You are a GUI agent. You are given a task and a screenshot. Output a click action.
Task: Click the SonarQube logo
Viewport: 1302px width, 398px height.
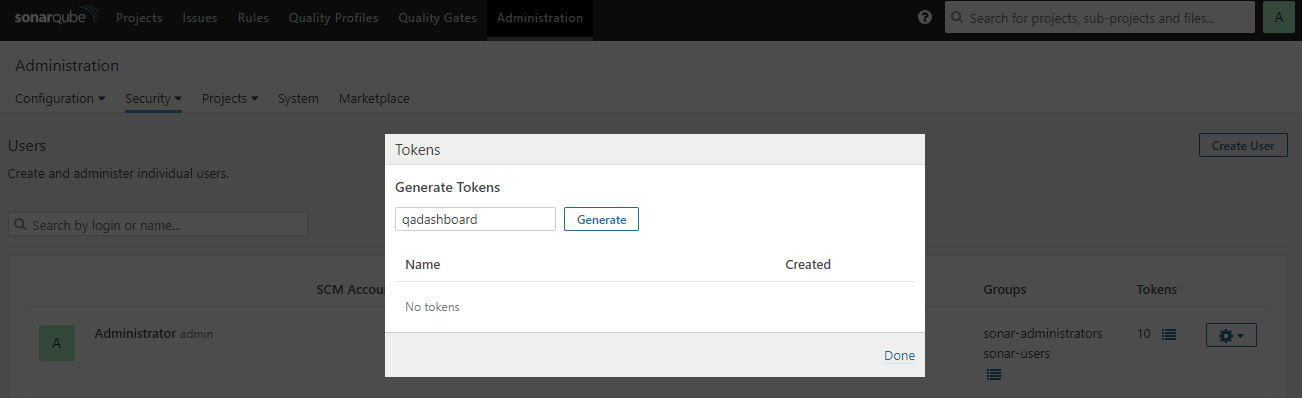[56, 17]
